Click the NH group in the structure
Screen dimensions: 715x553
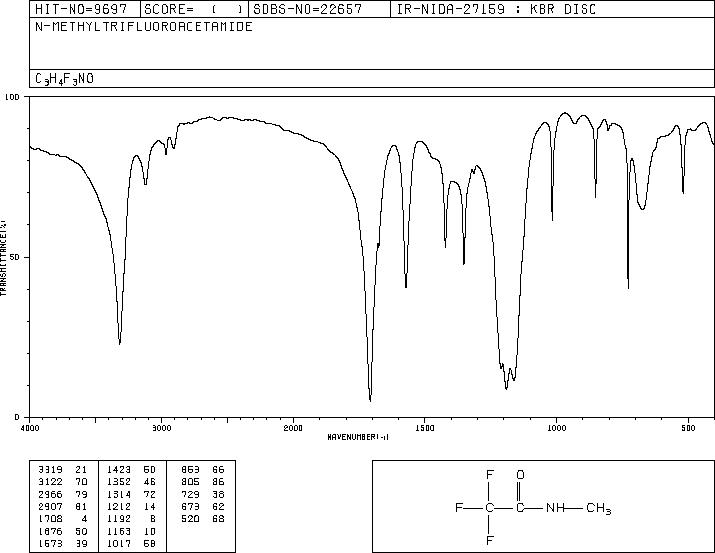[555, 507]
